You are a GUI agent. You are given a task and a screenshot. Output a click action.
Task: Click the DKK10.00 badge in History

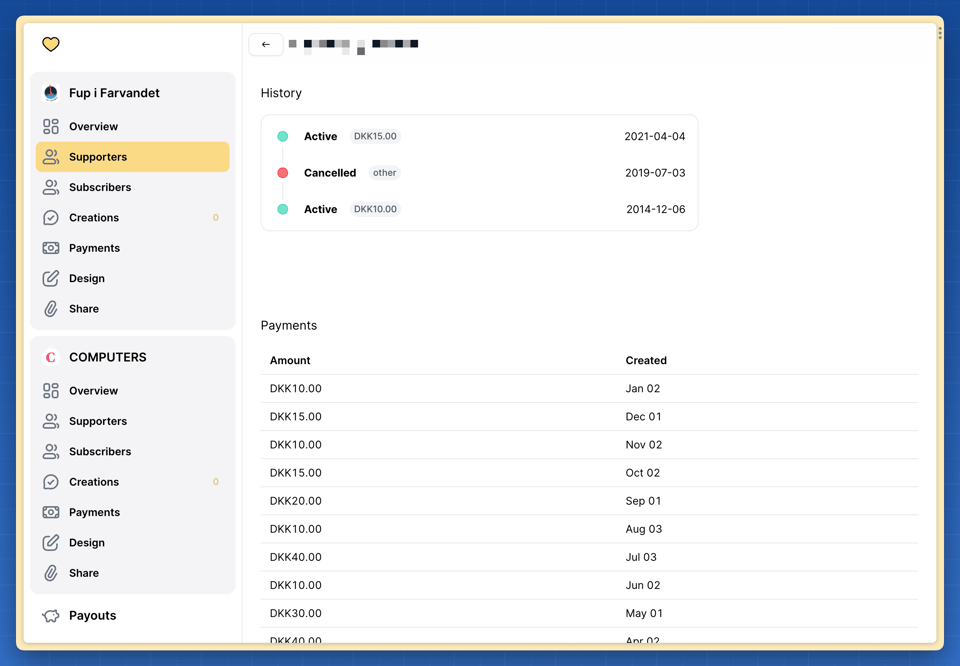tap(375, 209)
